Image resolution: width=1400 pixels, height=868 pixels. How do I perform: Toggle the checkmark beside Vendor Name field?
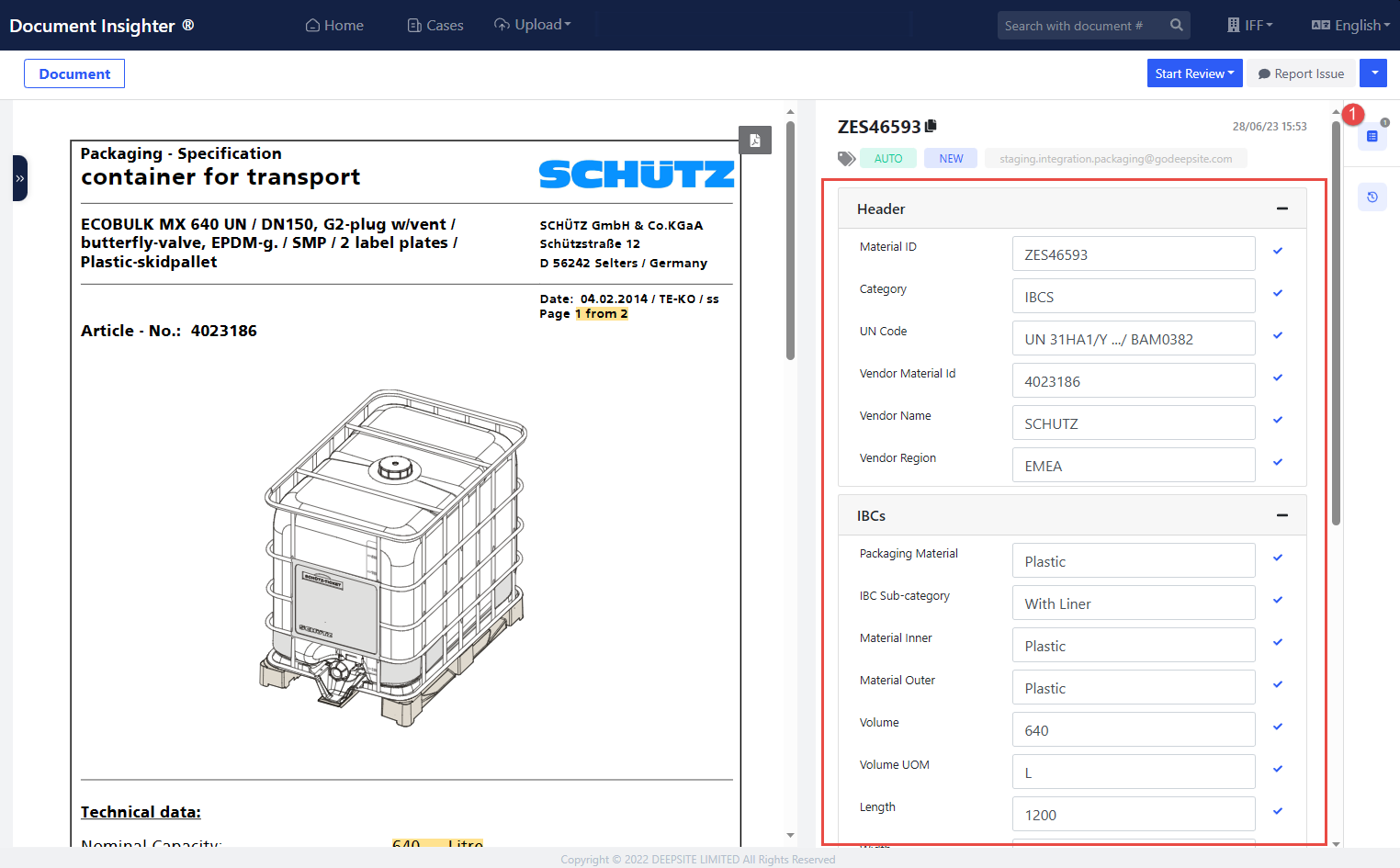pos(1277,420)
